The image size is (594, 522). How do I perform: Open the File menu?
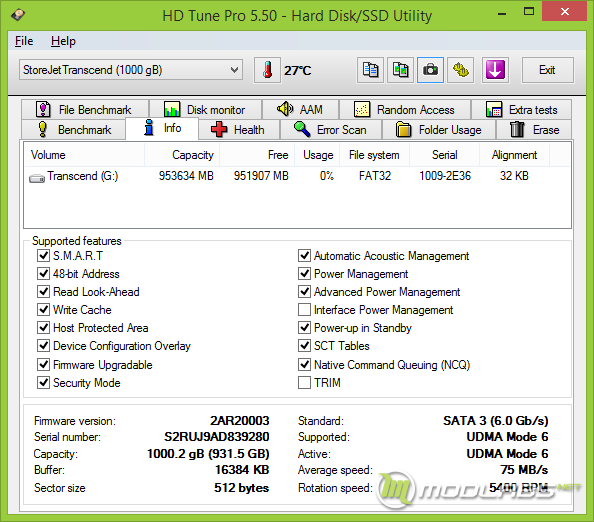(x=24, y=41)
